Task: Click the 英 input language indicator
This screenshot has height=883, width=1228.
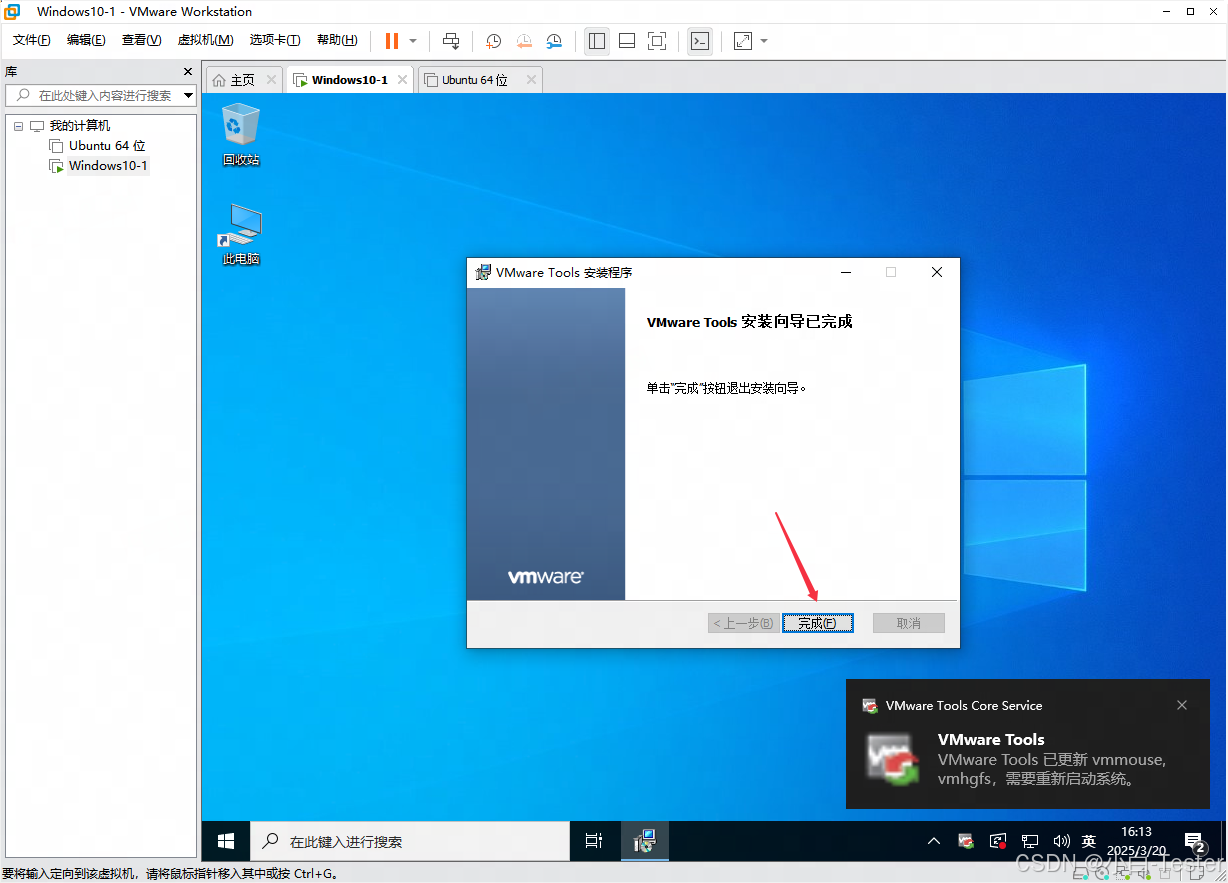Action: tap(1089, 841)
